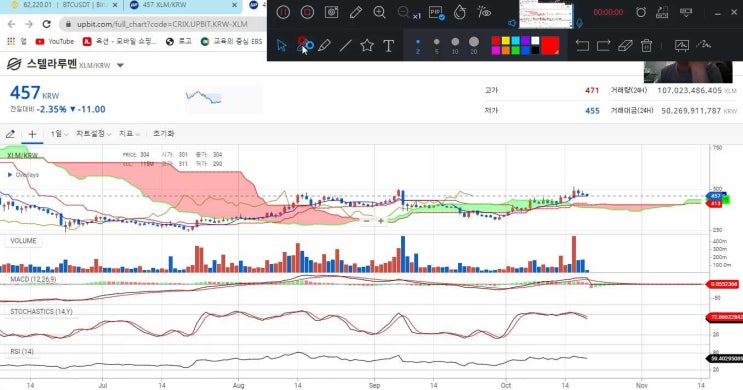743x390 pixels.
Task: Click the keyboard shortcut display icon
Action: (662, 12)
